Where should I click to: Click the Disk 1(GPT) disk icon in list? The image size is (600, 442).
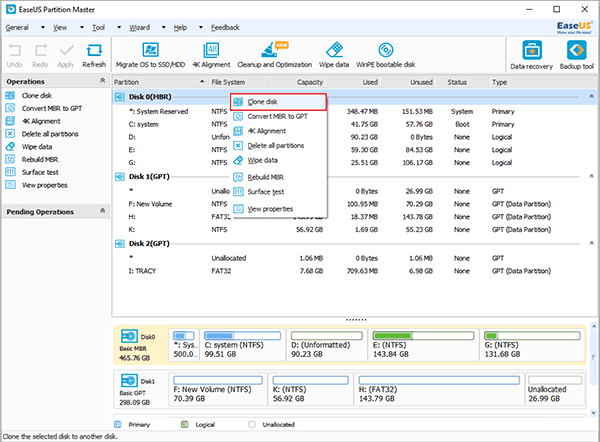(120, 177)
